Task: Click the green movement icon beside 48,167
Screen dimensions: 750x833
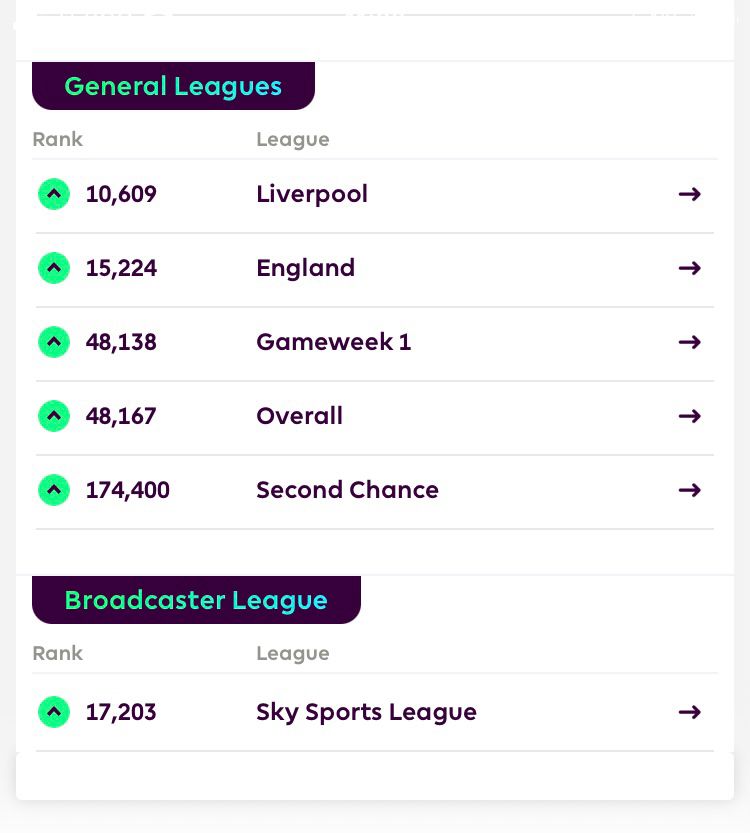Action: pyautogui.click(x=54, y=415)
